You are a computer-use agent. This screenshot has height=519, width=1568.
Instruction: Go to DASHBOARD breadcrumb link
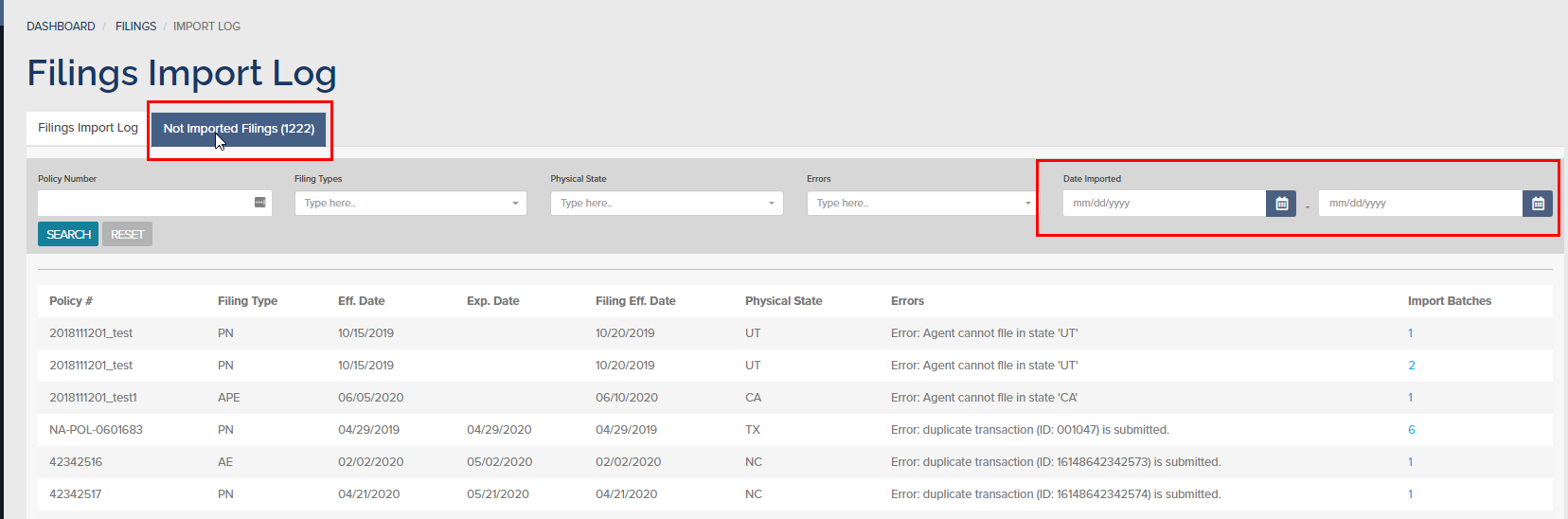(61, 27)
